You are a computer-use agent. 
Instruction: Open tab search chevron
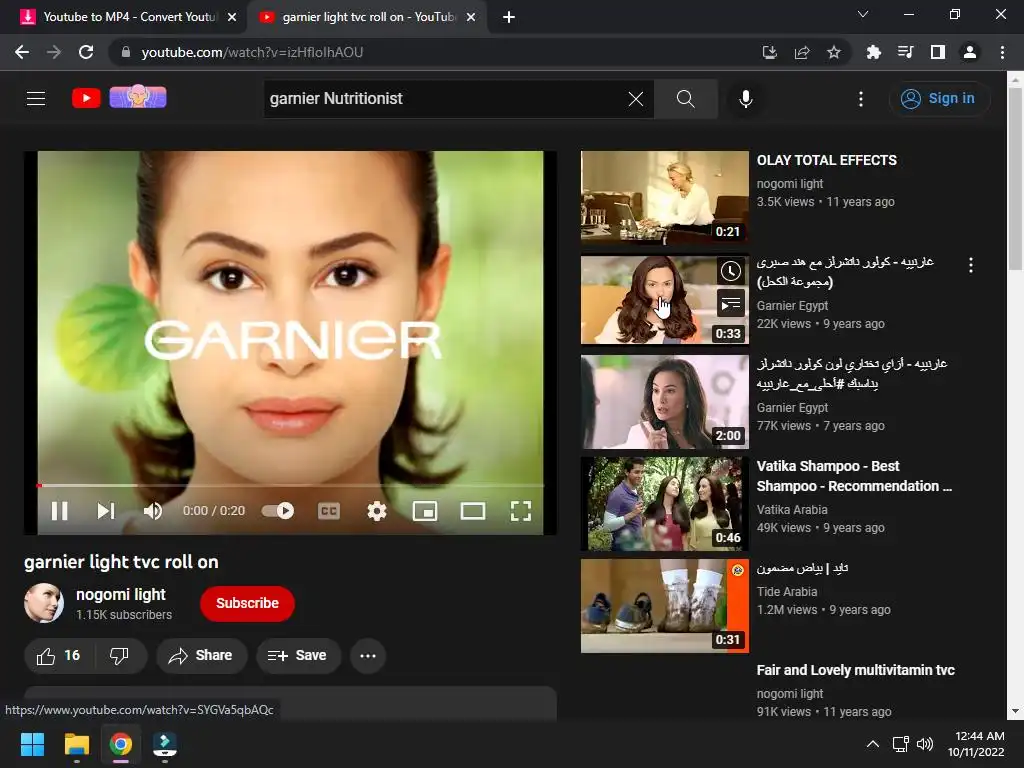(x=863, y=14)
